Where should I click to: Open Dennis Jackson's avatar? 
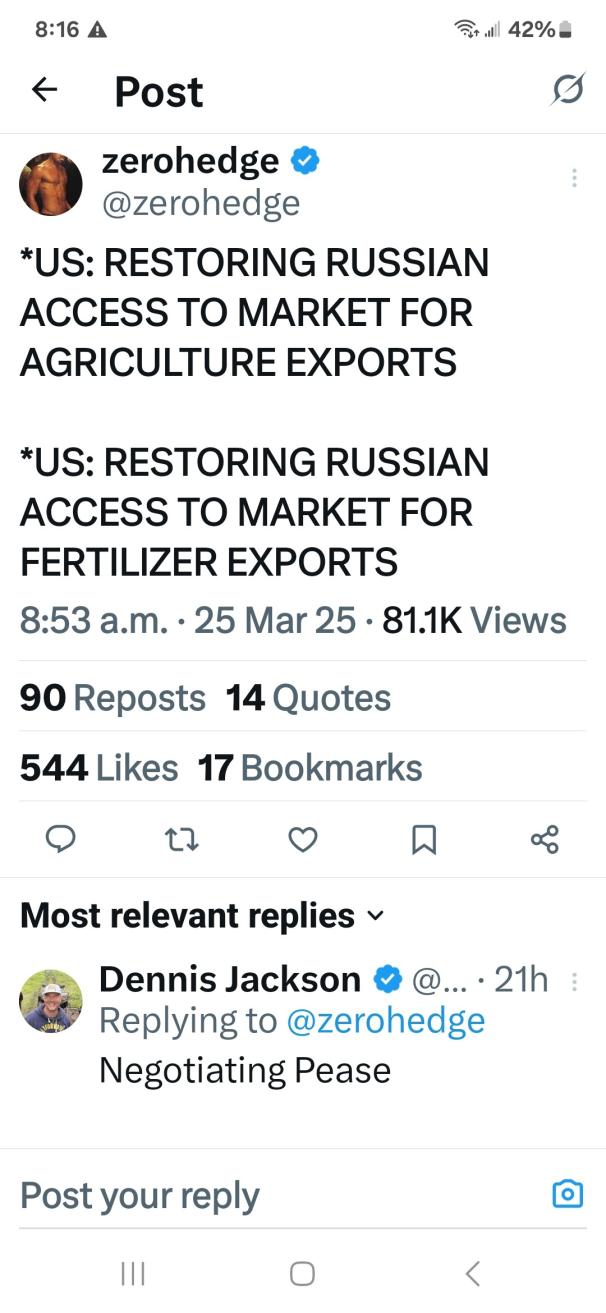point(51,1000)
